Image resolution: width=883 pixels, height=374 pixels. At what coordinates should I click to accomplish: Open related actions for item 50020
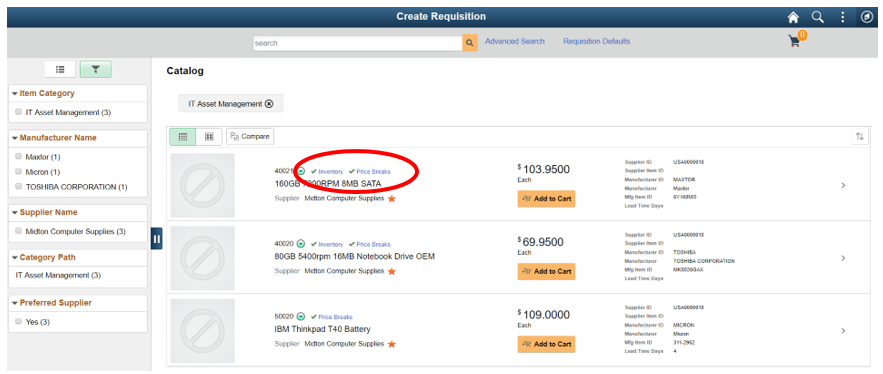[x=301, y=317]
